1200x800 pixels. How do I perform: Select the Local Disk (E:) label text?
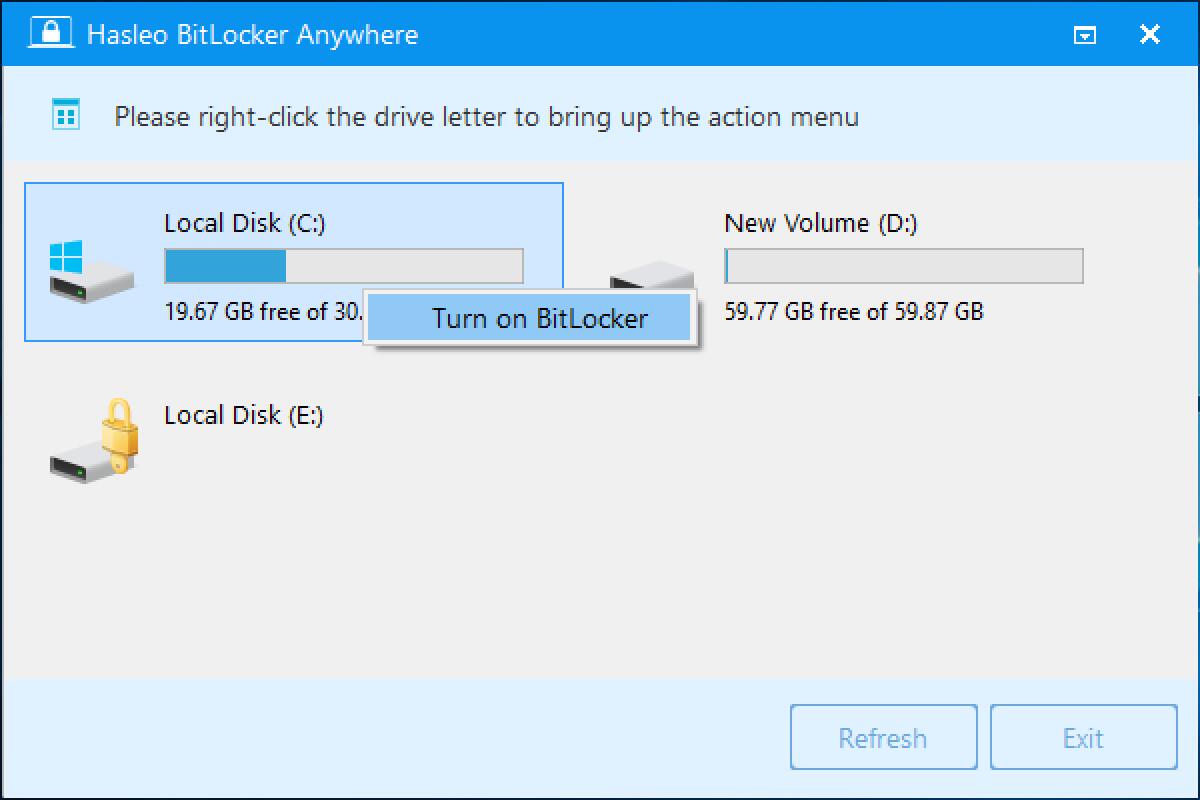pyautogui.click(x=244, y=414)
